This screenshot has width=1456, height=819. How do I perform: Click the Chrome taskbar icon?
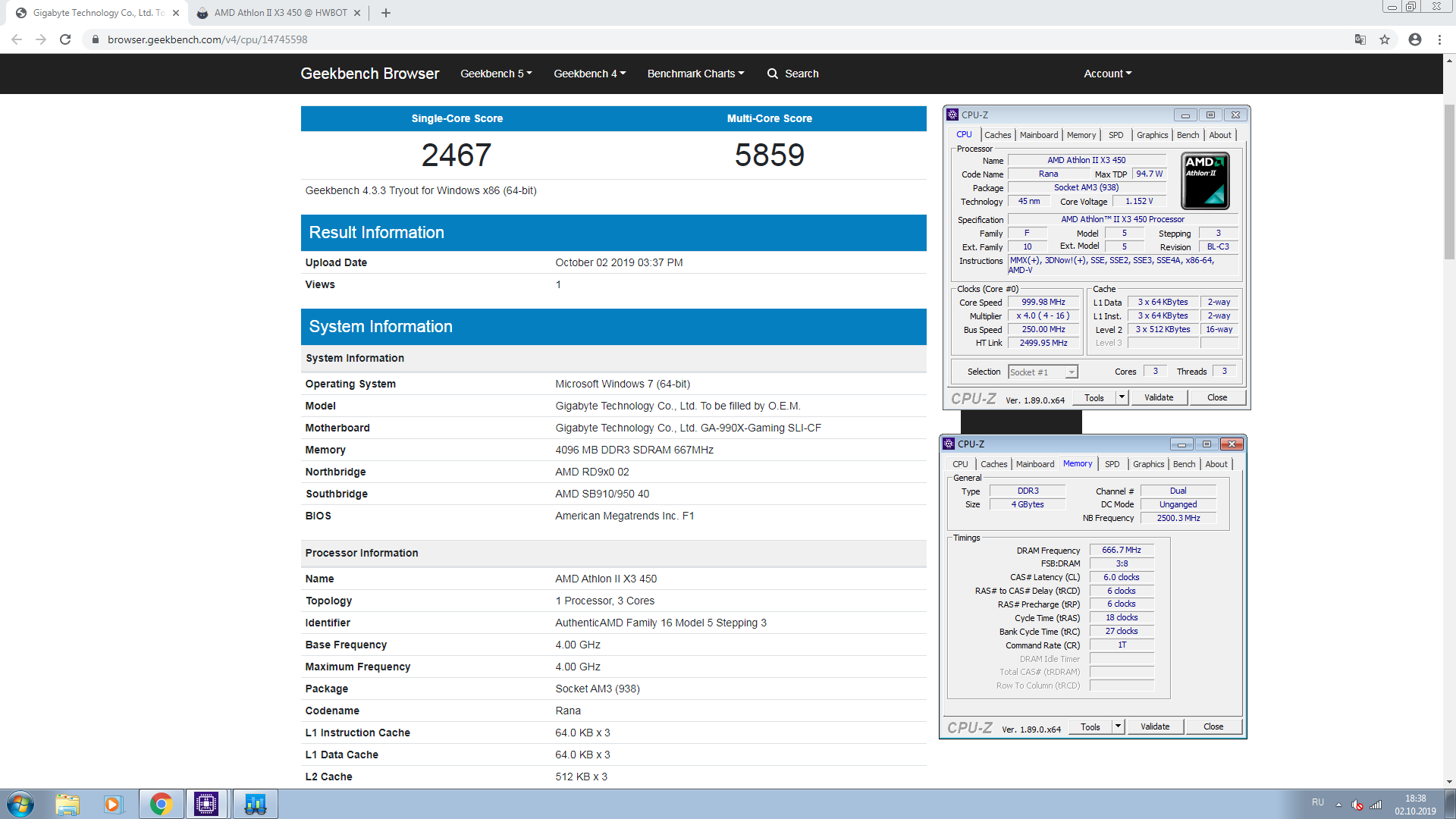(161, 804)
